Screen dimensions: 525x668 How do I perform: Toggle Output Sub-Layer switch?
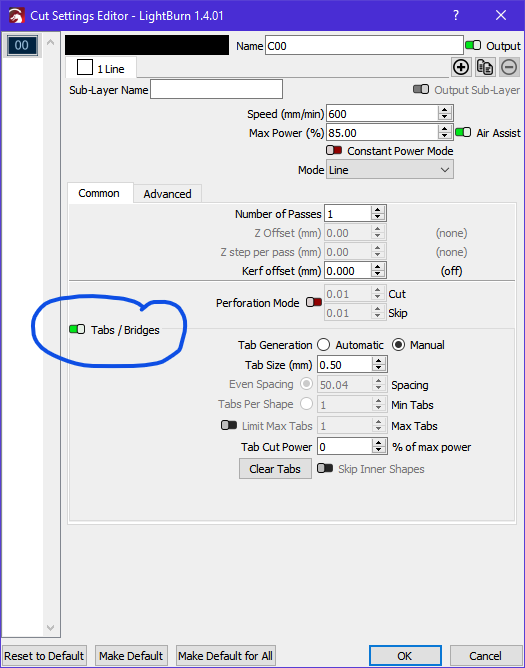(x=421, y=89)
